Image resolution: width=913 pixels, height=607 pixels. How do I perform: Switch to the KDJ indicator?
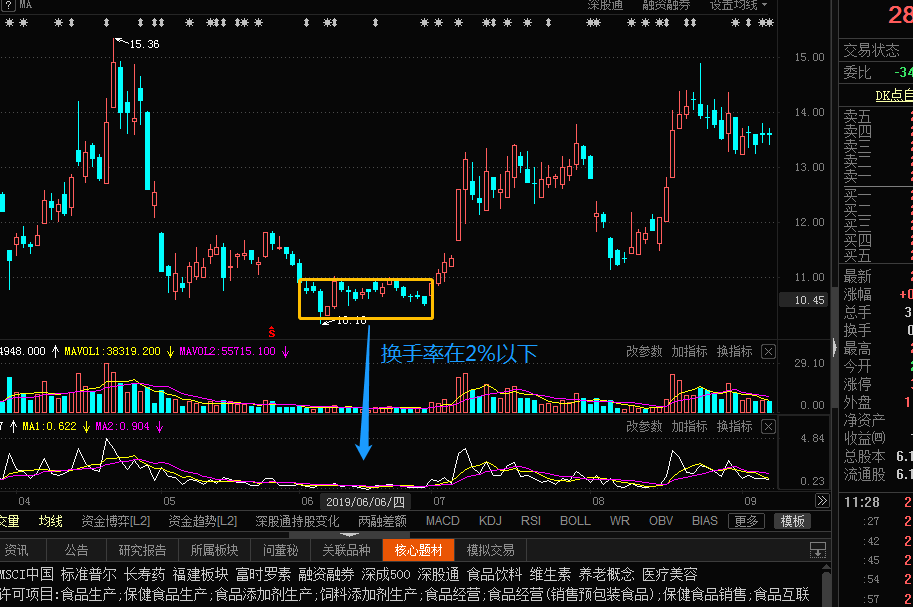[490, 520]
